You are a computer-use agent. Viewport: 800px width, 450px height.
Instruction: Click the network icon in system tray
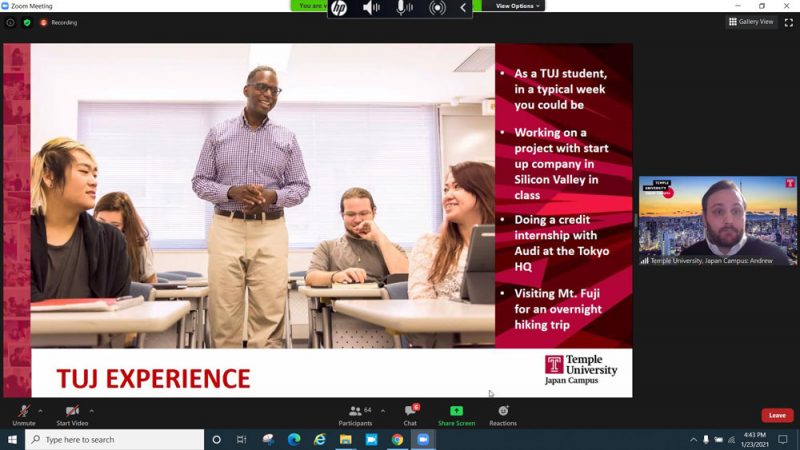coord(732,440)
